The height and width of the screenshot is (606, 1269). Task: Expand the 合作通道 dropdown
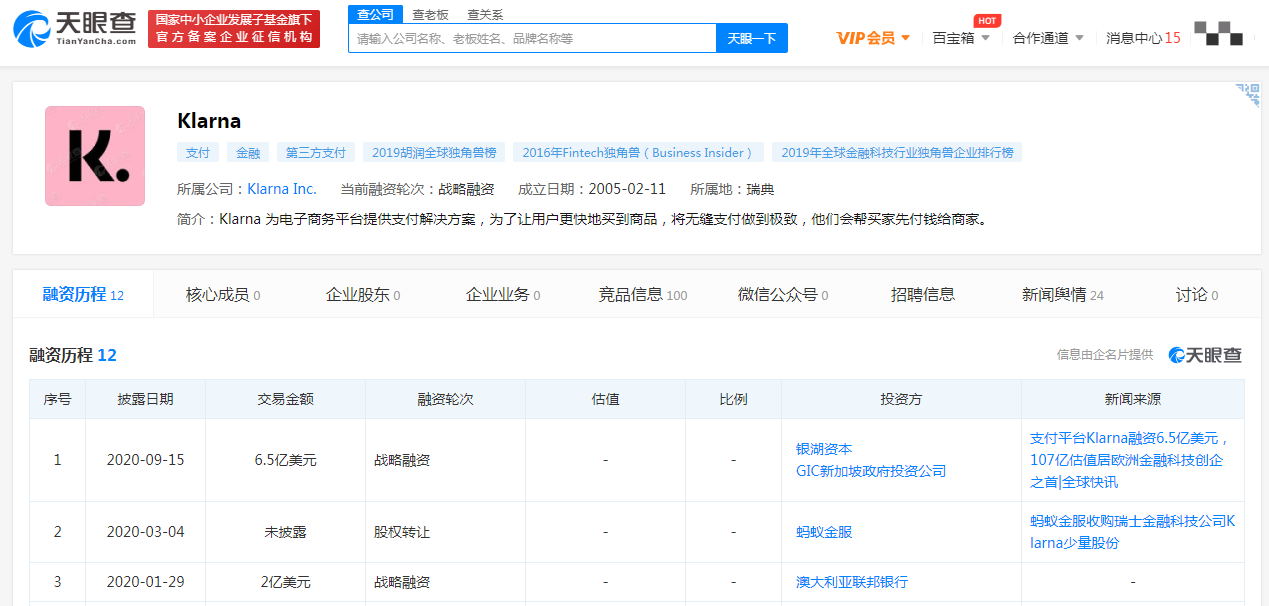click(1047, 38)
